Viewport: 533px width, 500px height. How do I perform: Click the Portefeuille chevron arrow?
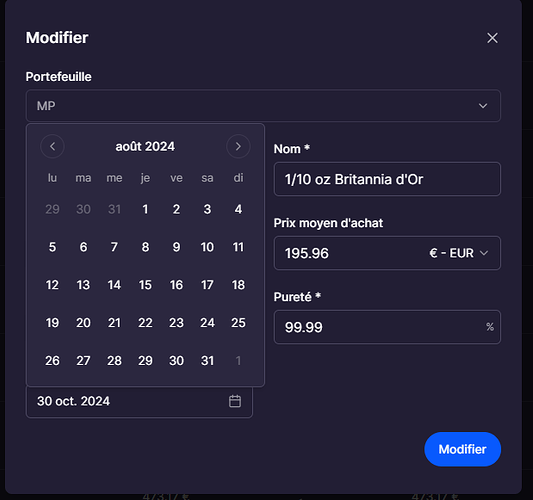(483, 106)
